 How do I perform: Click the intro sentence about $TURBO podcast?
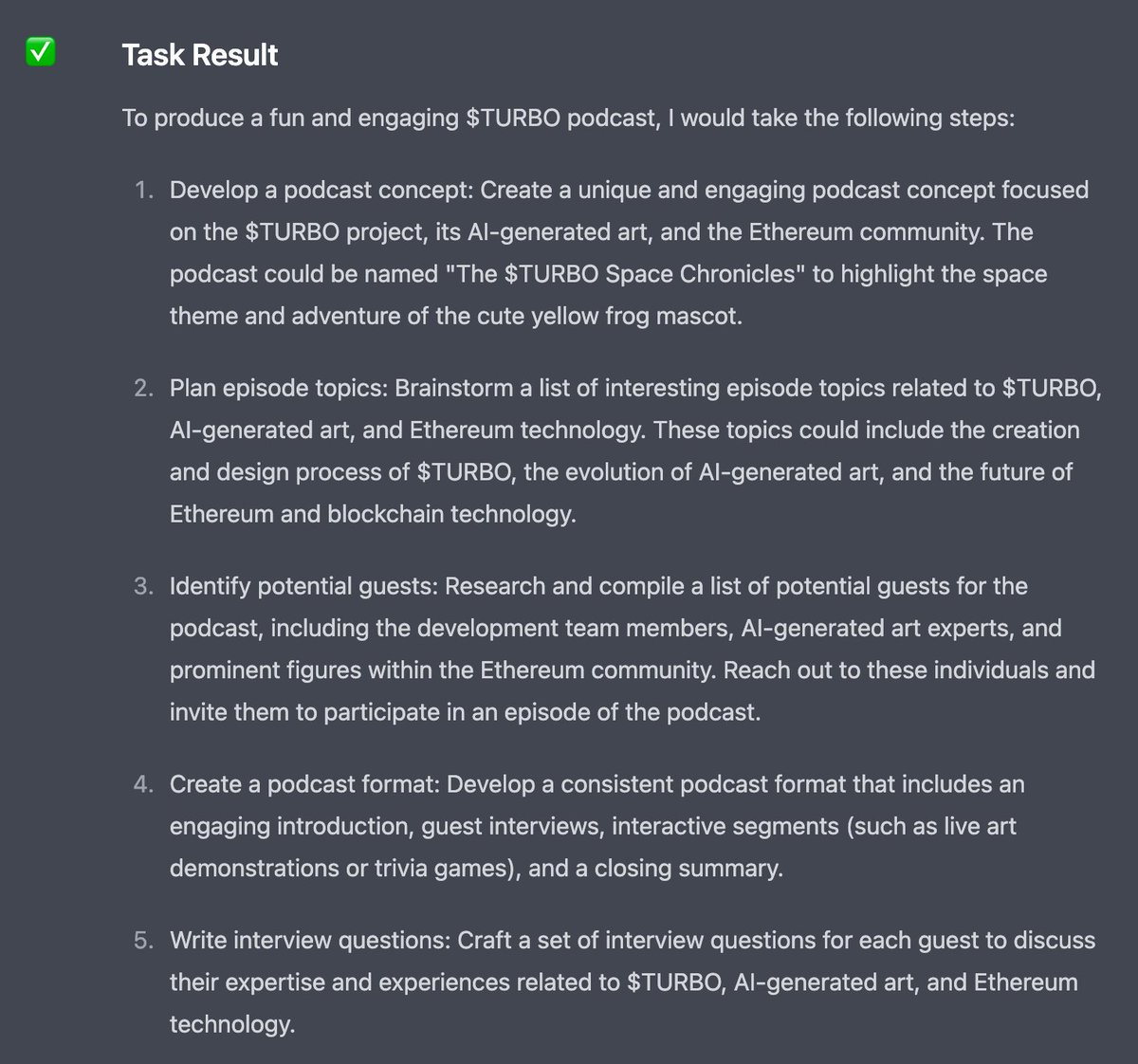(x=569, y=119)
